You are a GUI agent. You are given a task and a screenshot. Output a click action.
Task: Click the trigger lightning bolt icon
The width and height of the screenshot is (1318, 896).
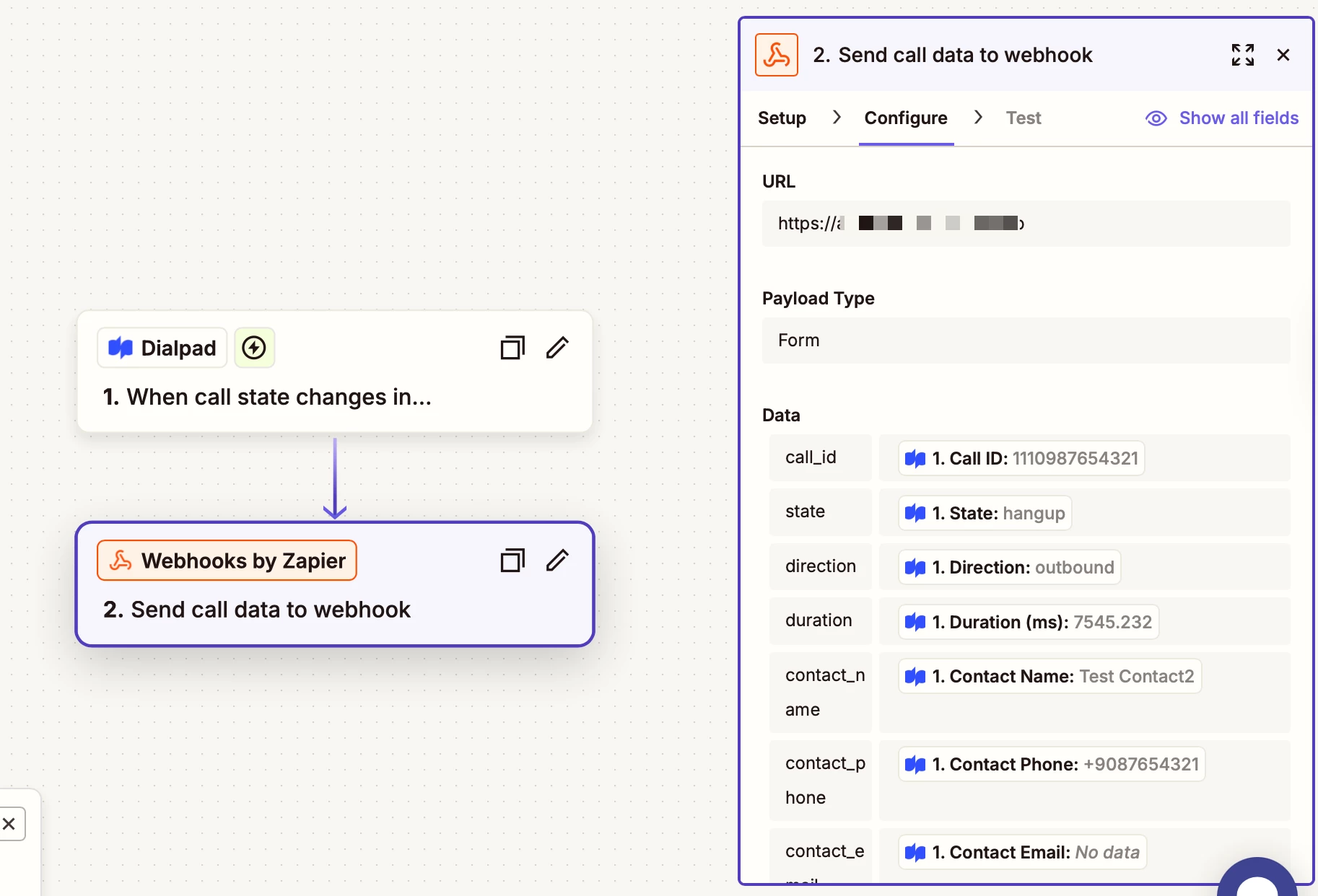[x=254, y=348]
